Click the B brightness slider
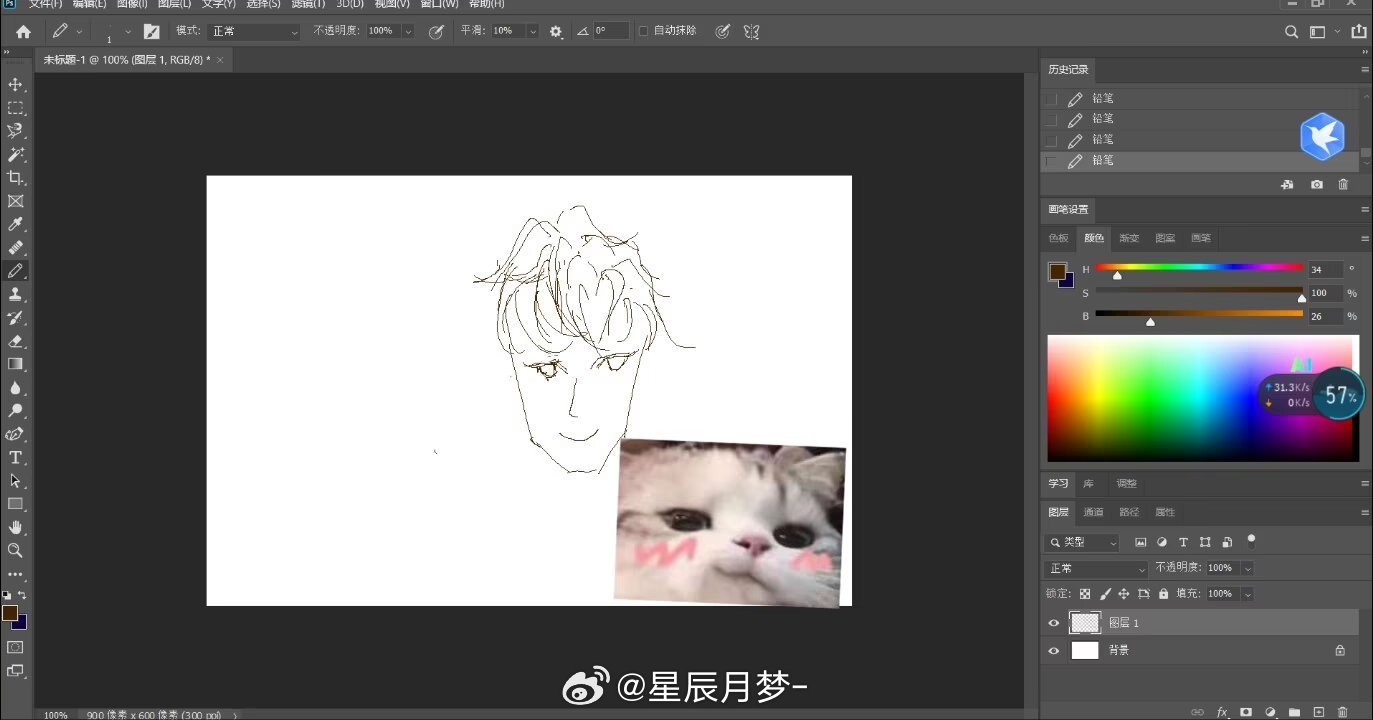The image size is (1373, 720). [x=1199, y=314]
